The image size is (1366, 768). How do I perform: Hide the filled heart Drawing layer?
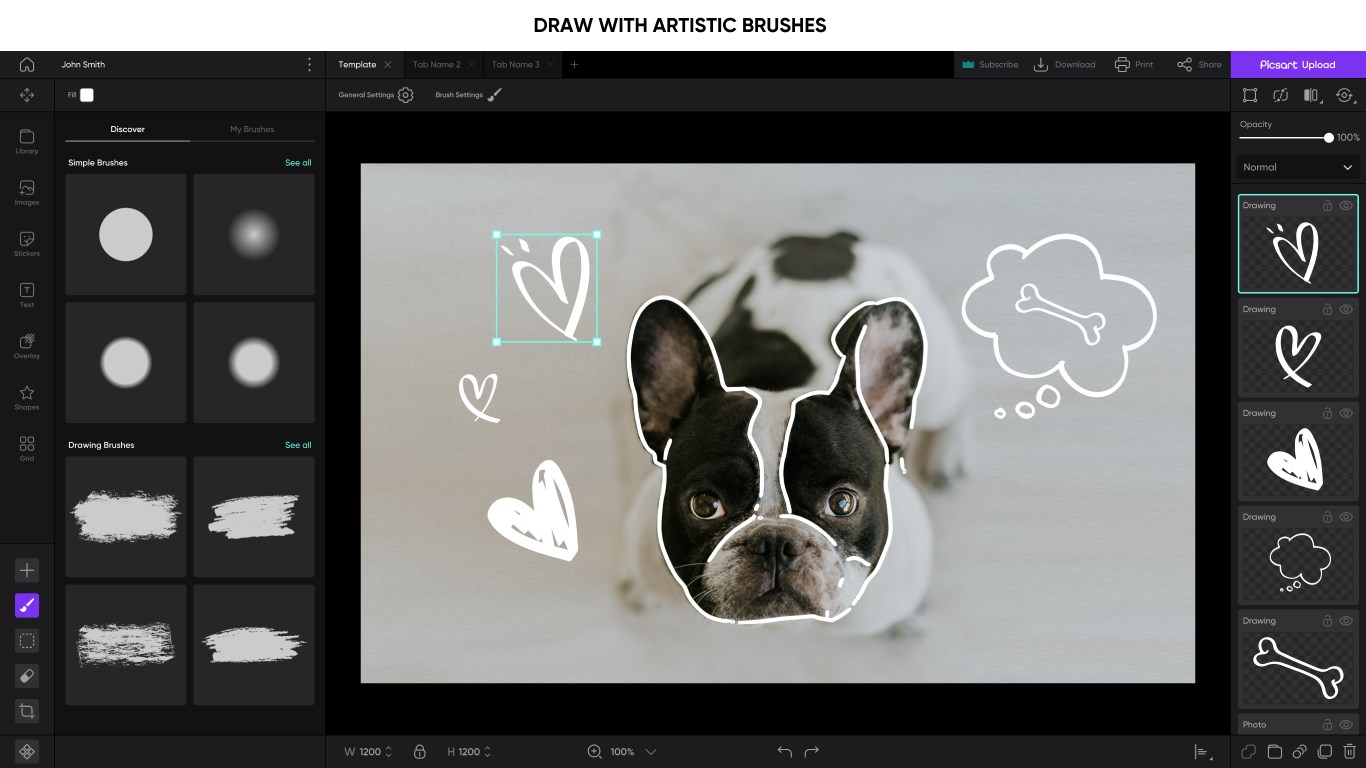pos(1346,413)
